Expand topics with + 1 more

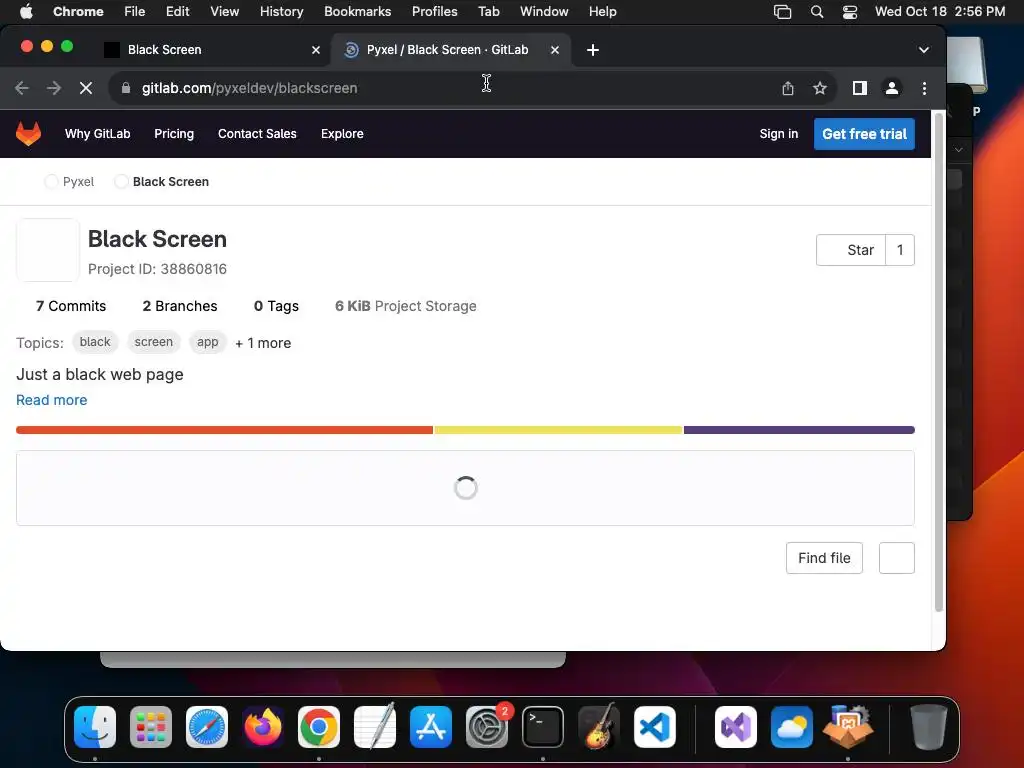[x=263, y=343]
